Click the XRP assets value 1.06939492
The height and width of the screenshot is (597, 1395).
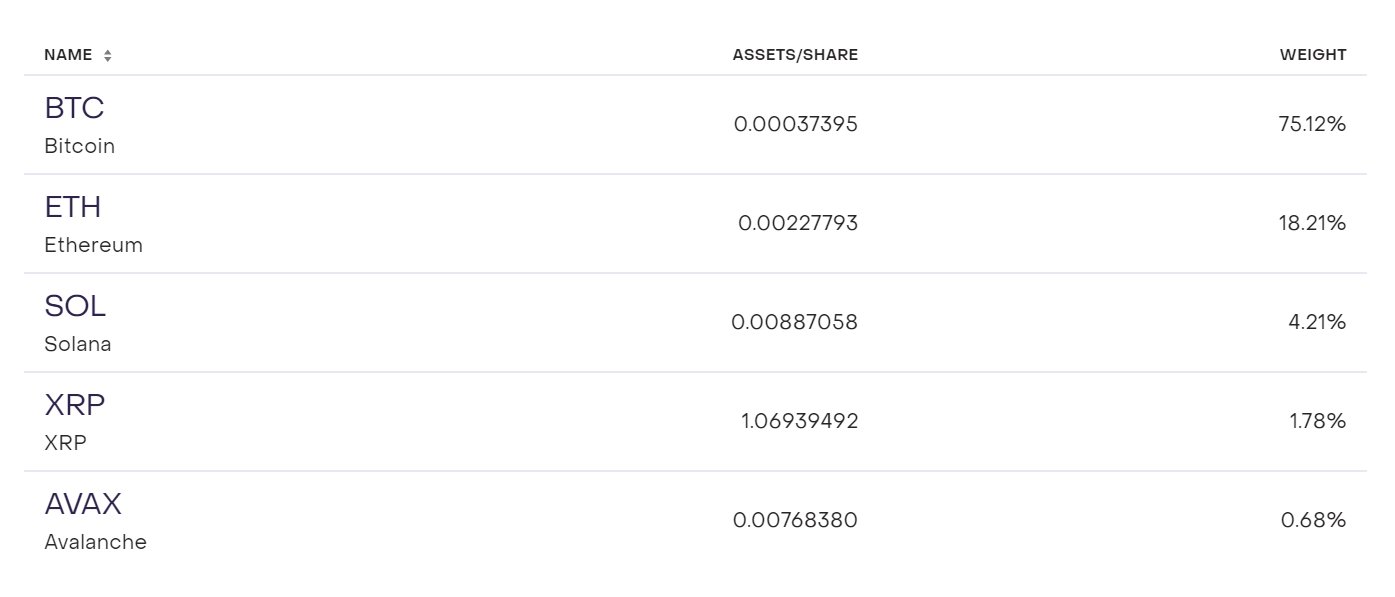(799, 421)
